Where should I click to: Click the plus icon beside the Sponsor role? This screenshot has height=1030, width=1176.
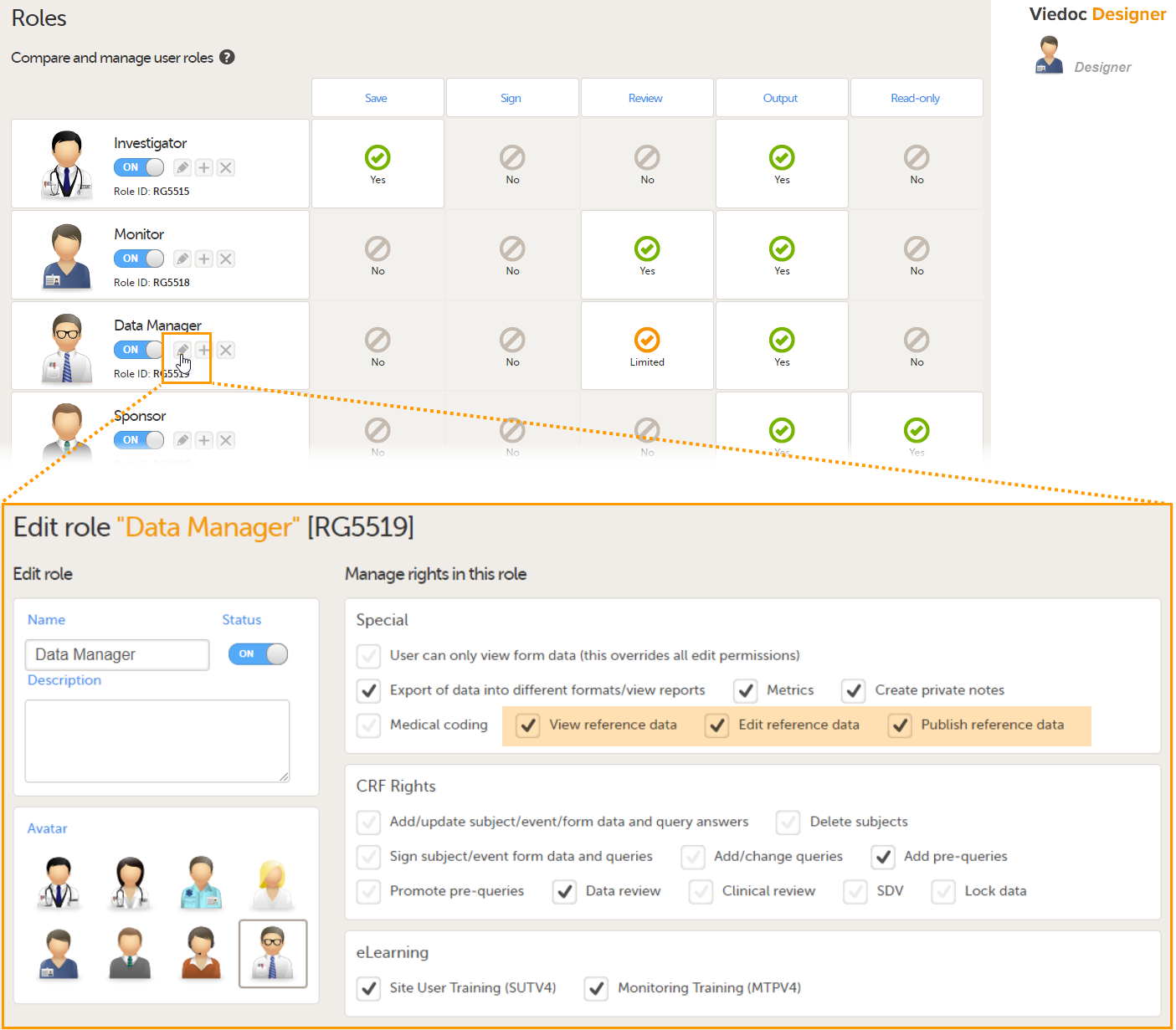tap(203, 440)
